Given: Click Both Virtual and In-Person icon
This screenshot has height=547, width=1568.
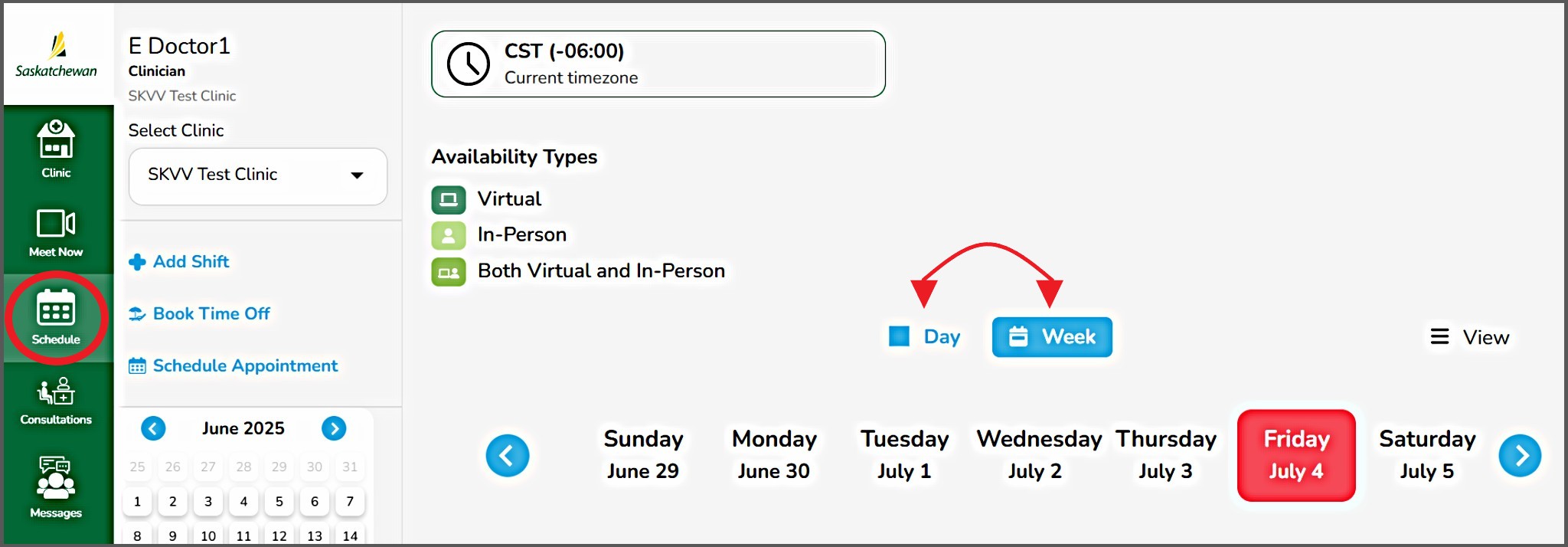Looking at the screenshot, I should pos(449,271).
